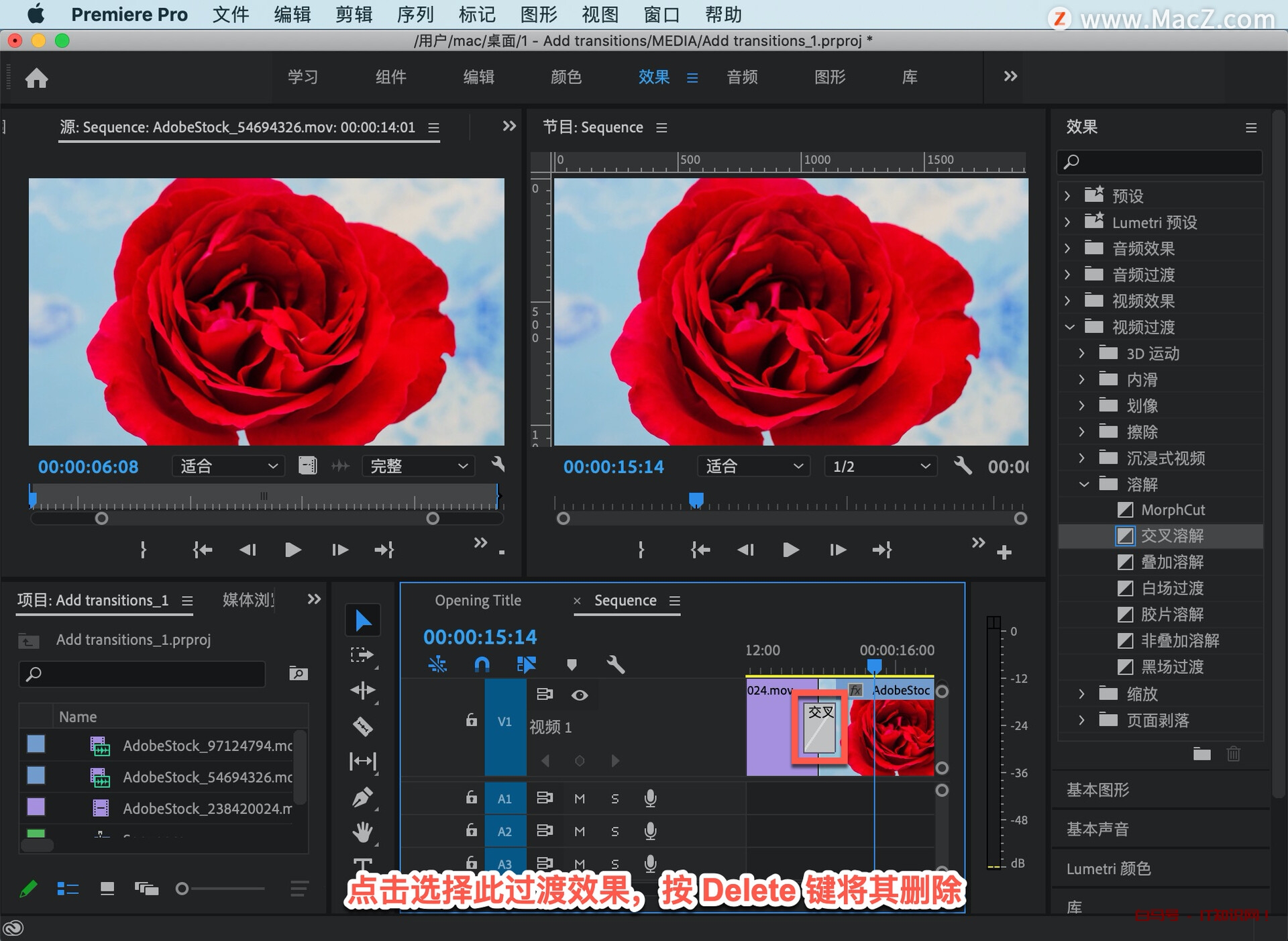
Task: Select the Track Select Forward tool
Action: click(362, 655)
